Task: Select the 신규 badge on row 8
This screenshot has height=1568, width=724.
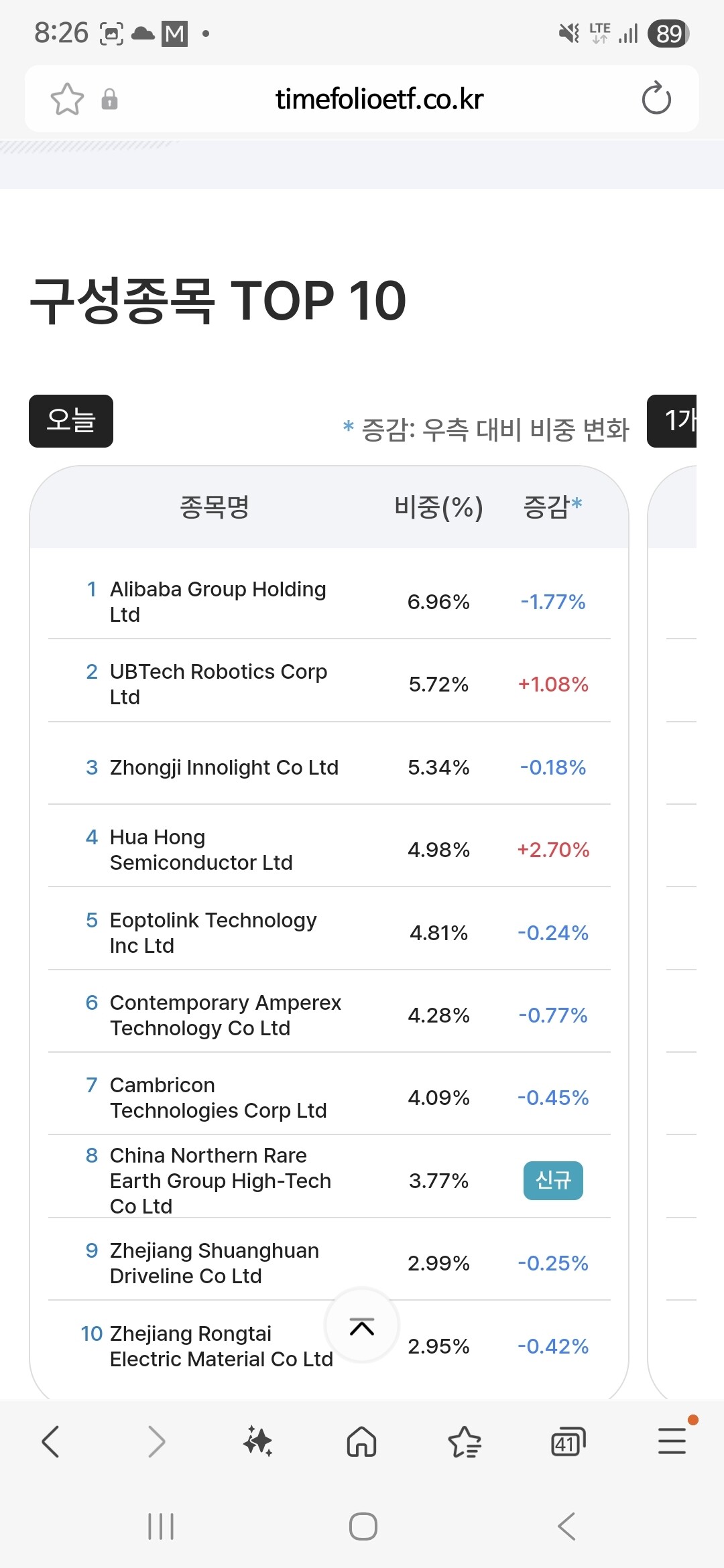Action: [x=553, y=1181]
